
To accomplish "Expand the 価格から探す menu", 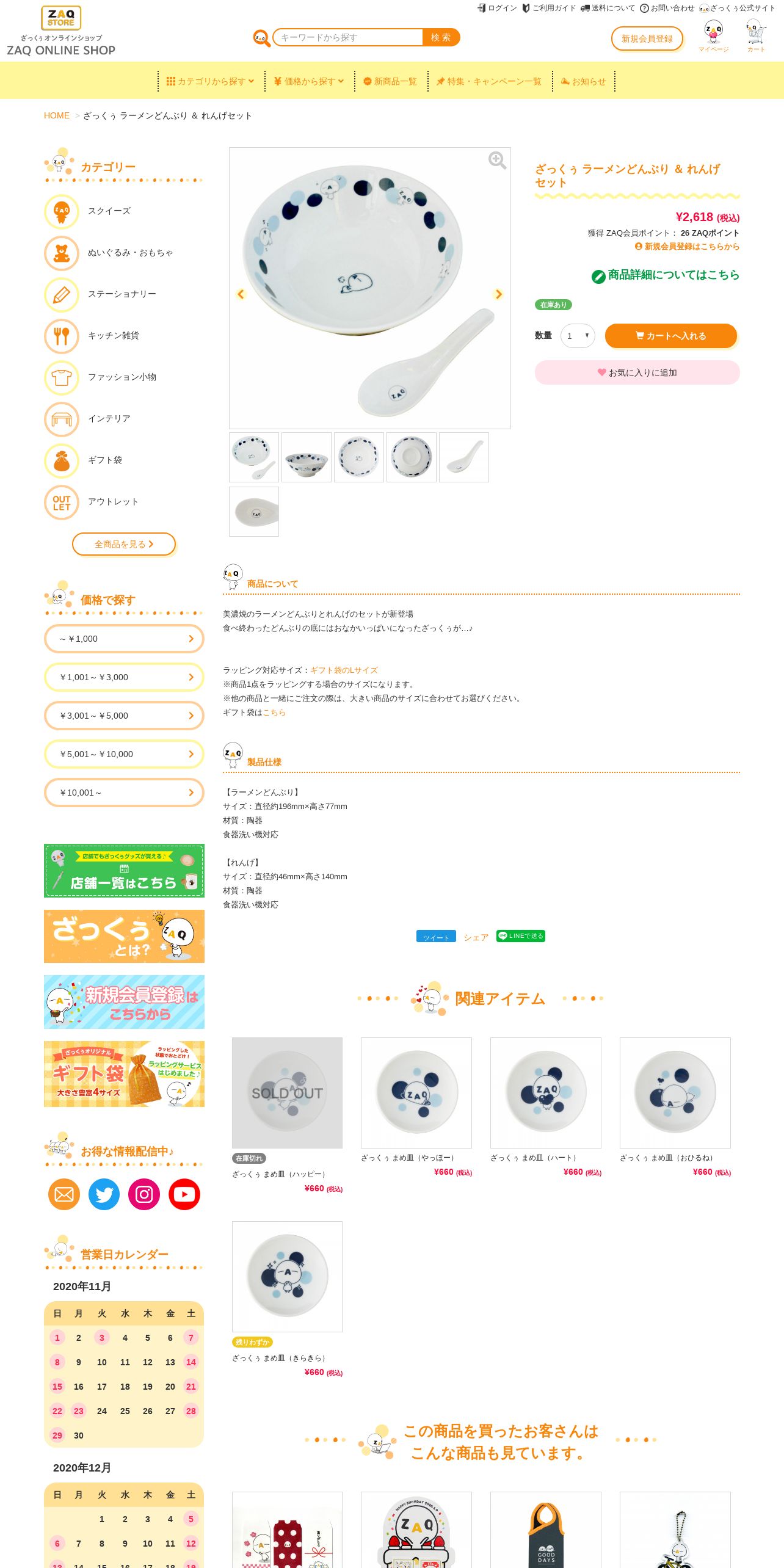I will coord(309,81).
